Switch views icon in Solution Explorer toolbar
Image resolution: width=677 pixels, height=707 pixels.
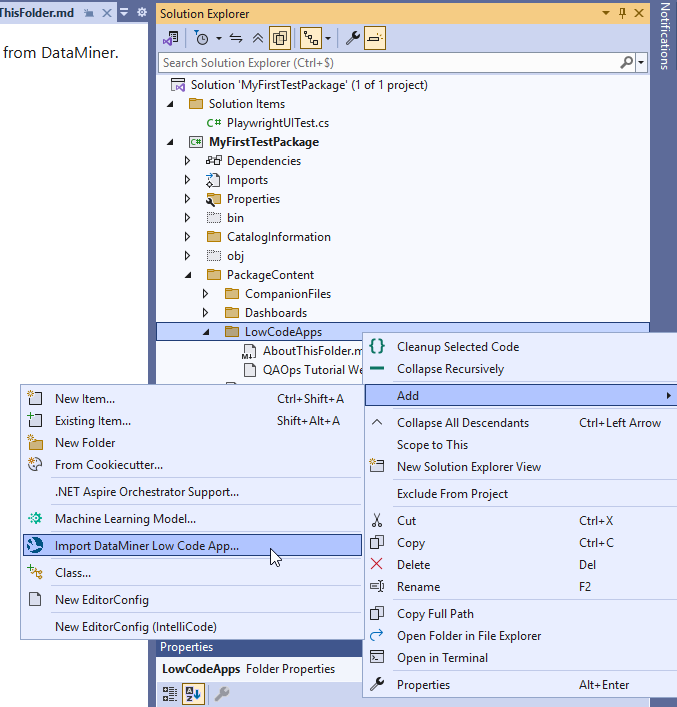171,38
